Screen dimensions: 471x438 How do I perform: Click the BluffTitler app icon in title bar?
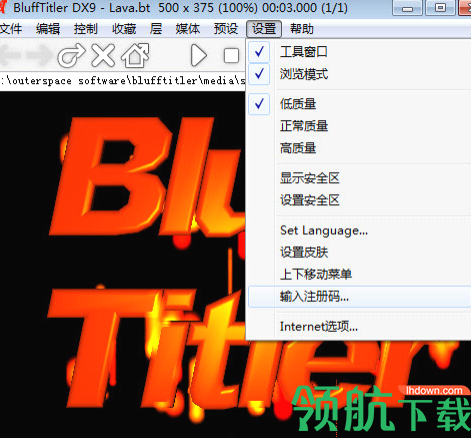[3, 7]
